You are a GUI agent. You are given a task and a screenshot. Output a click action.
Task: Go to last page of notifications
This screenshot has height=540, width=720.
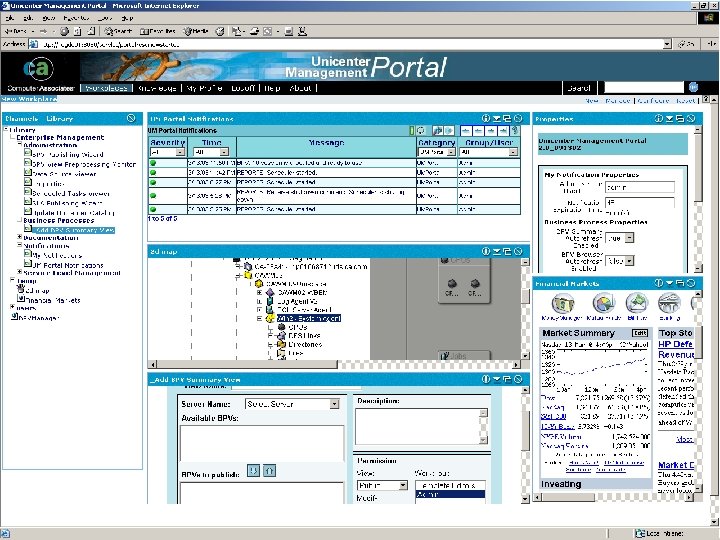click(503, 131)
